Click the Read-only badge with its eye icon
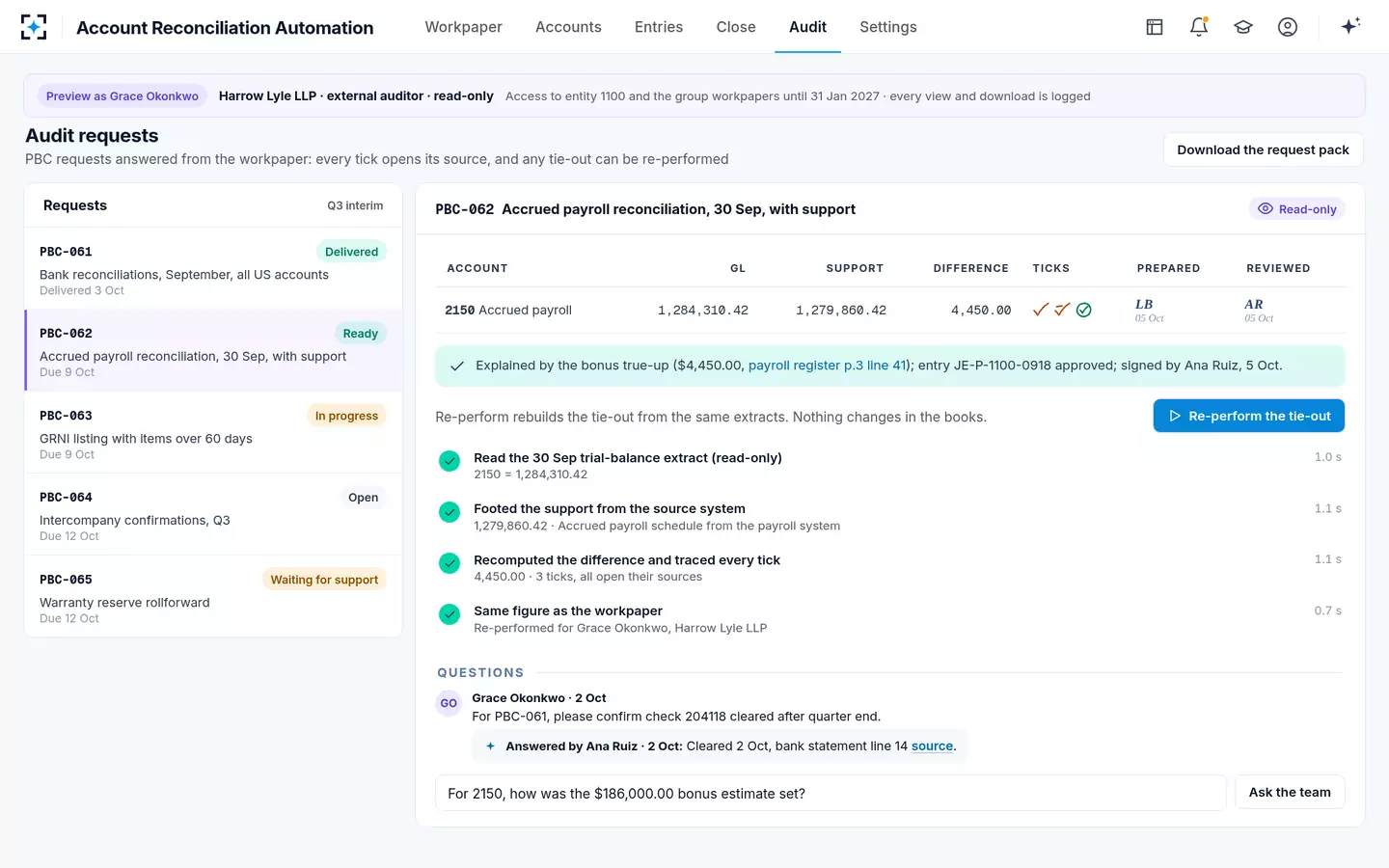The image size is (1389, 868). tap(1297, 209)
